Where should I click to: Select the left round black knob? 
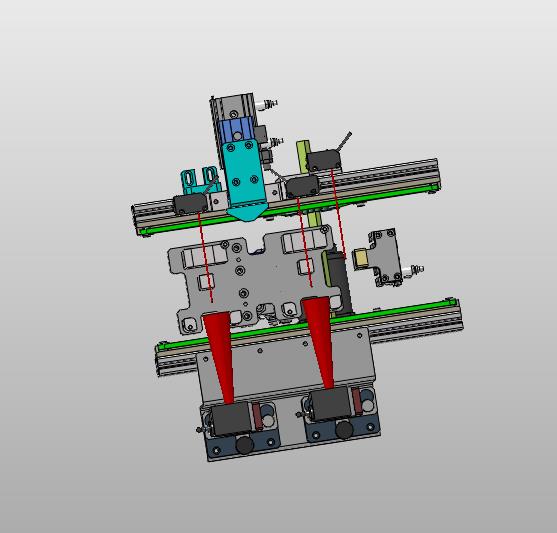coord(245,444)
